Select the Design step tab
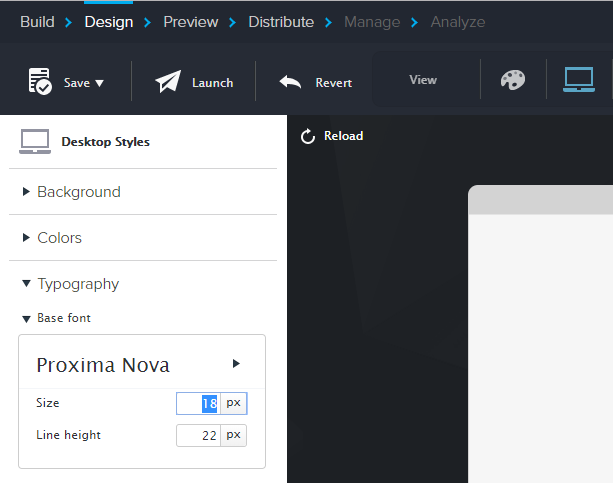The height and width of the screenshot is (483, 613). (109, 22)
